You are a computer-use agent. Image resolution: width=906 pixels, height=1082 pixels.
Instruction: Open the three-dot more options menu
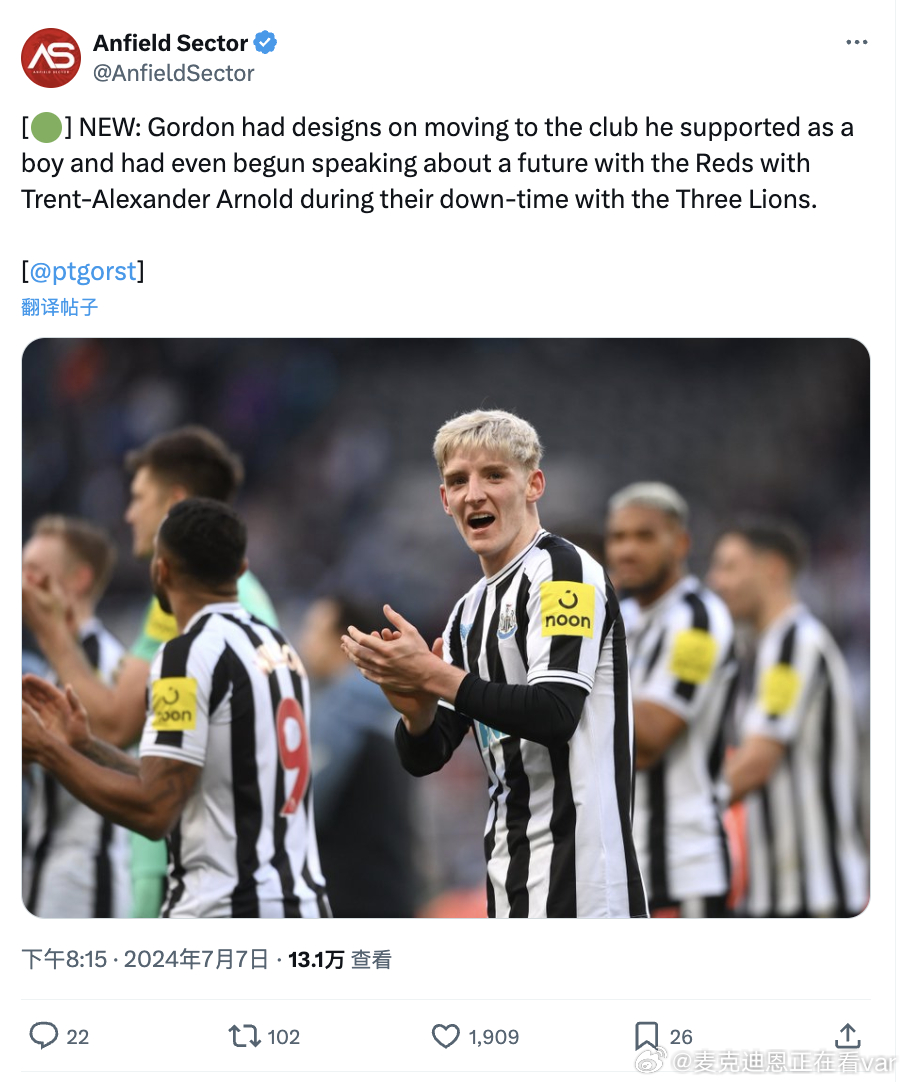click(x=856, y=43)
